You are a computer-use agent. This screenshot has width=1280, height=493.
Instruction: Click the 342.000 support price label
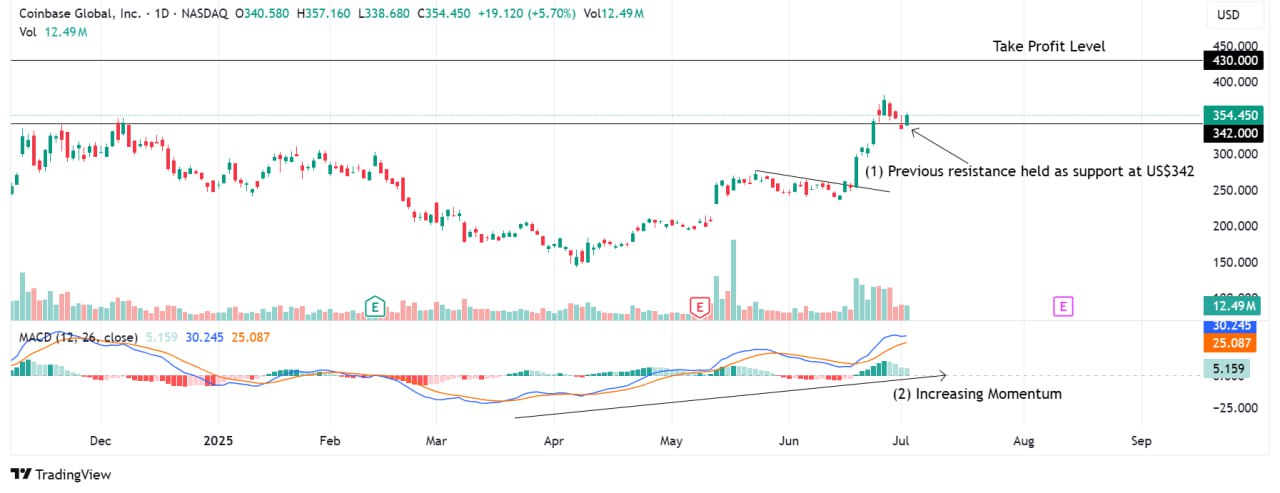click(1234, 133)
